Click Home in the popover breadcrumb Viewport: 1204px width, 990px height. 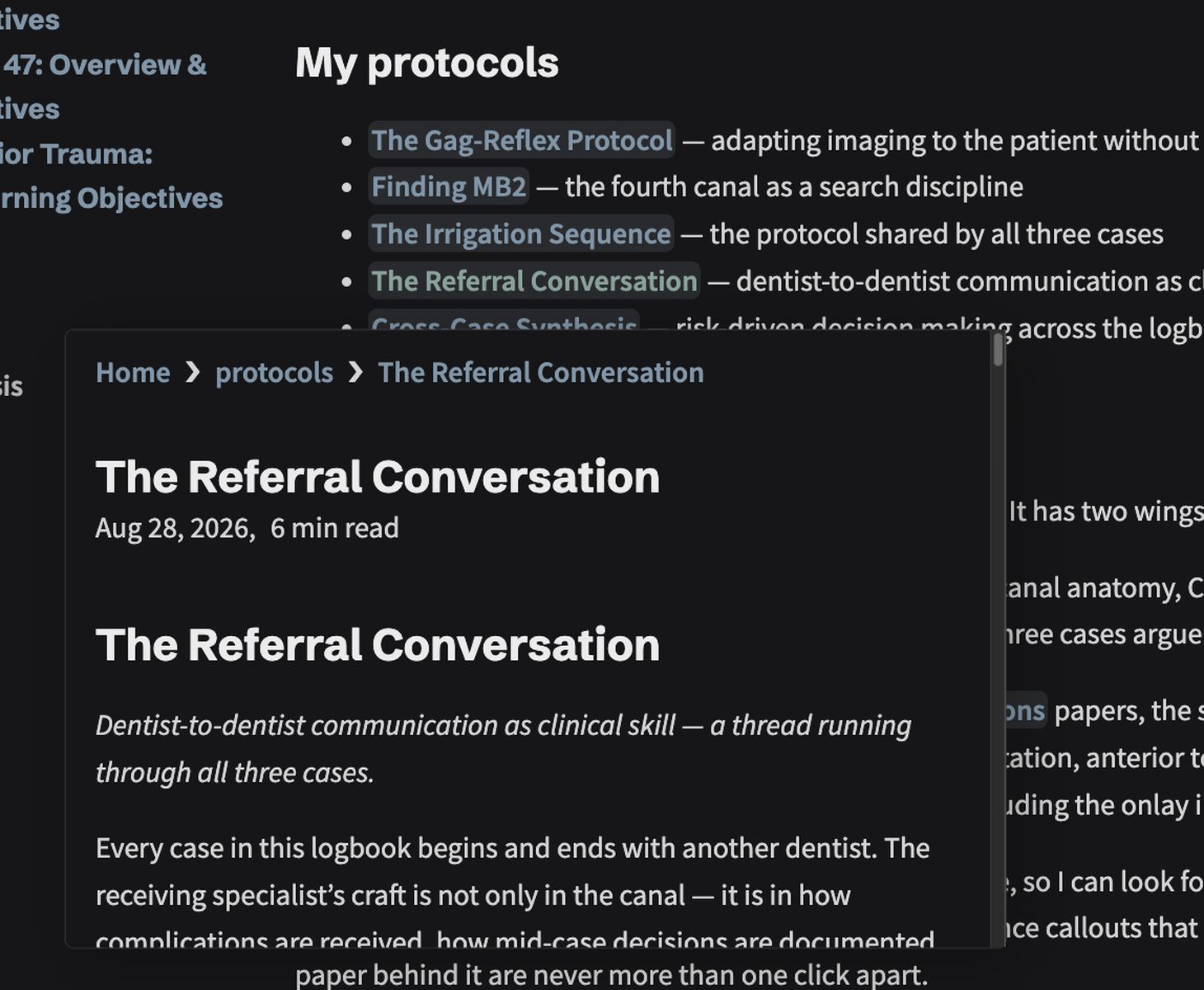(x=133, y=372)
